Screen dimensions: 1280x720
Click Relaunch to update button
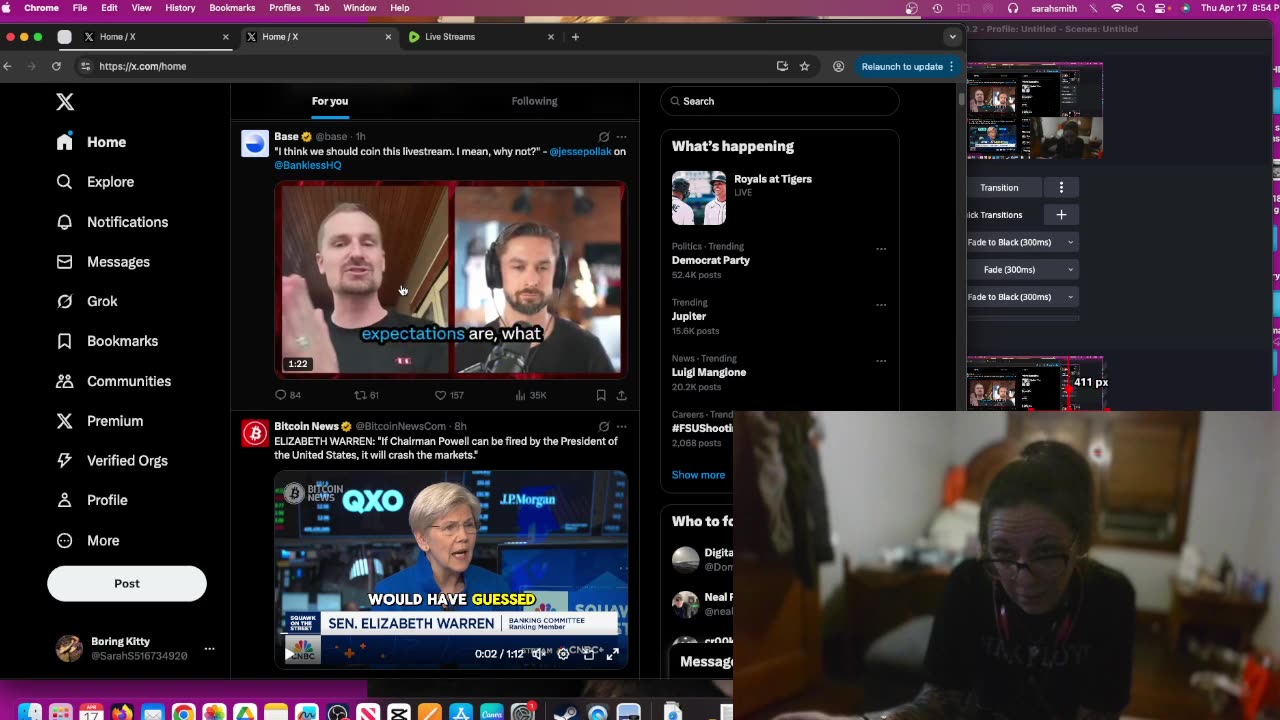[x=908, y=66]
